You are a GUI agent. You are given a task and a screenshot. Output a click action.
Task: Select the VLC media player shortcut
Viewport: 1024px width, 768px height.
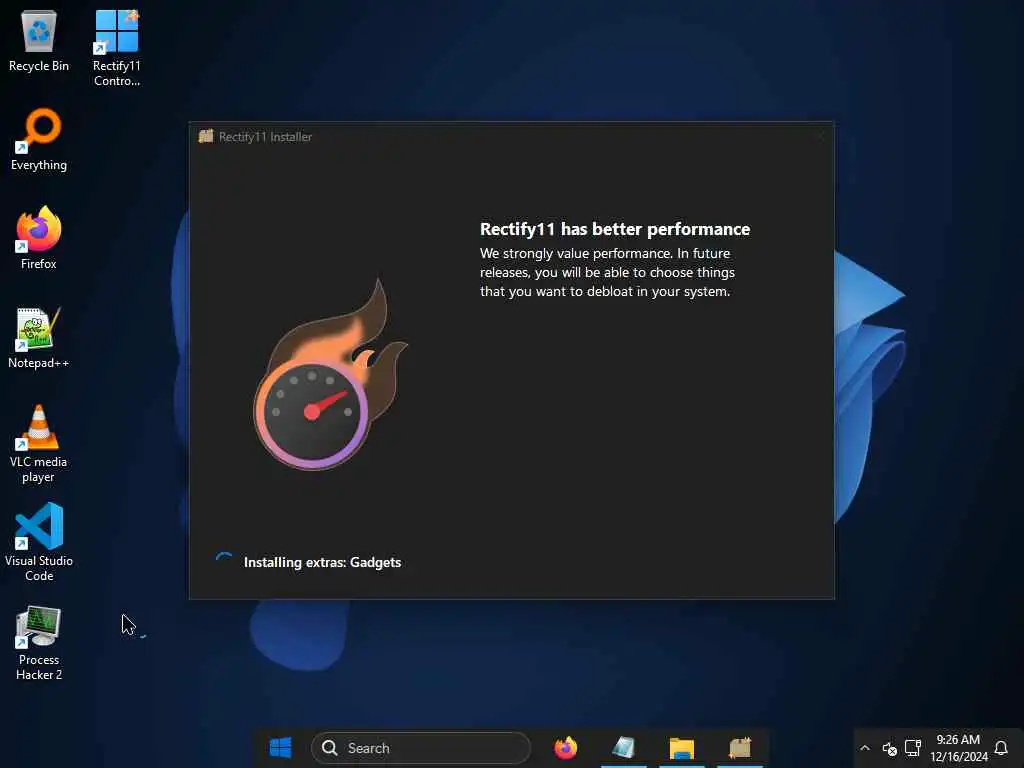(x=39, y=444)
